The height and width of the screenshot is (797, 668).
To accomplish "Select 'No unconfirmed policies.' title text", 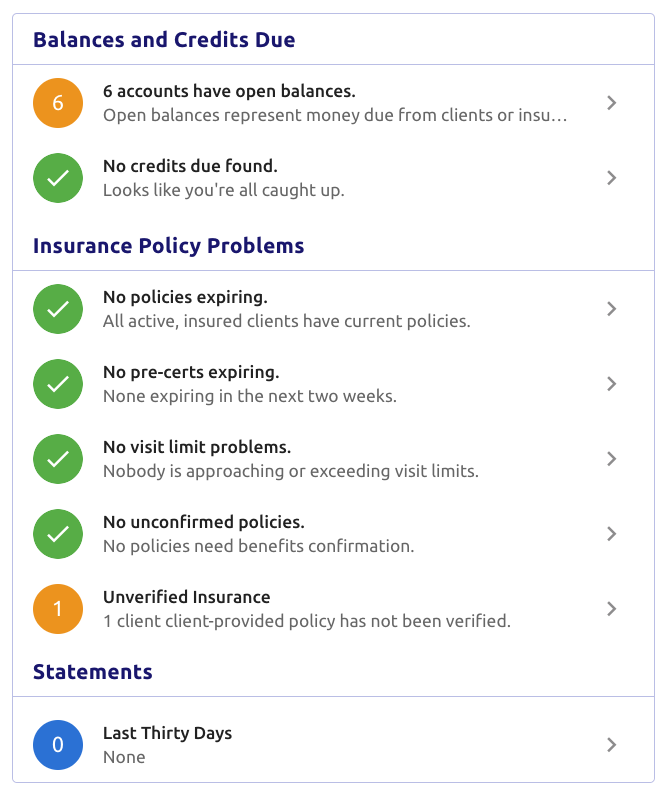I will [x=204, y=522].
